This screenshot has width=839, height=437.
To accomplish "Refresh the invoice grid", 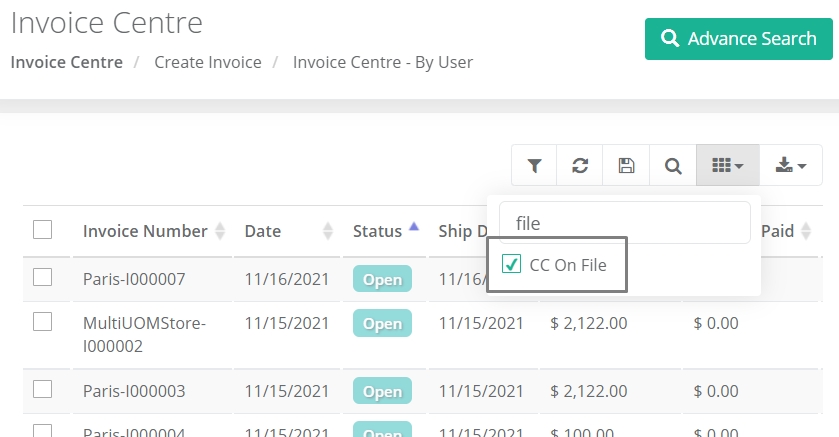I will coord(580,165).
